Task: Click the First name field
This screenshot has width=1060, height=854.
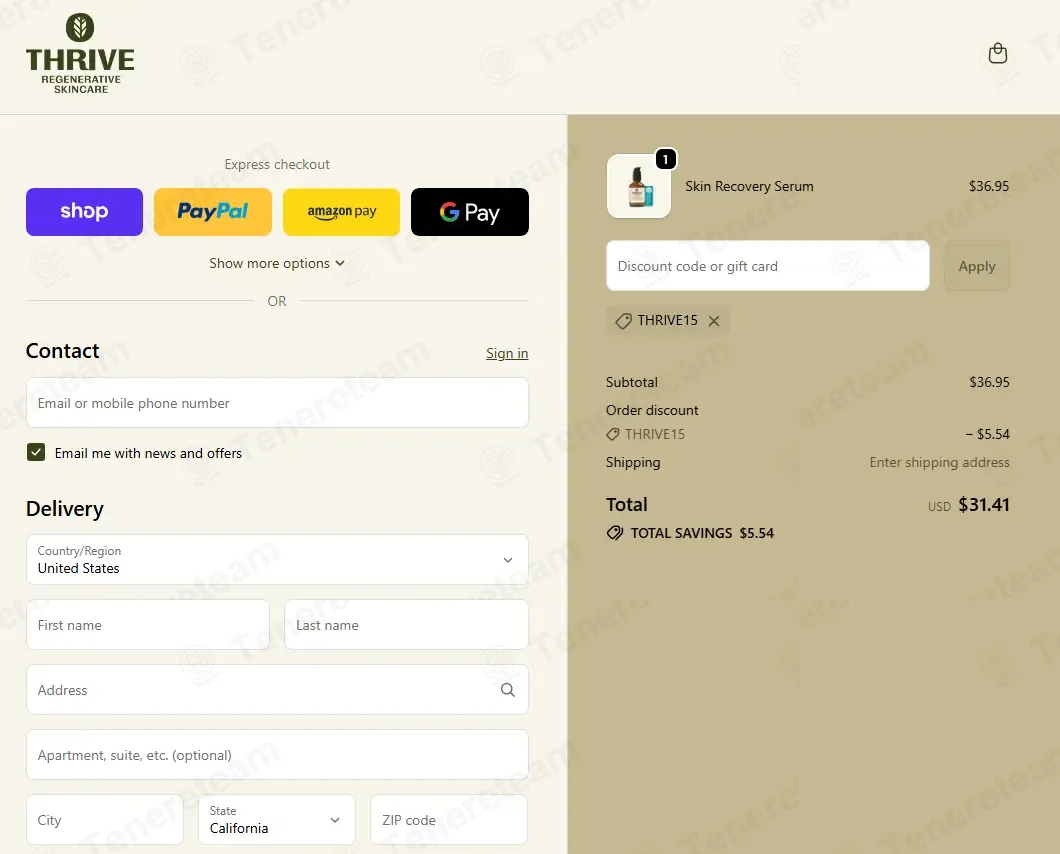Action: pyautogui.click(x=148, y=624)
